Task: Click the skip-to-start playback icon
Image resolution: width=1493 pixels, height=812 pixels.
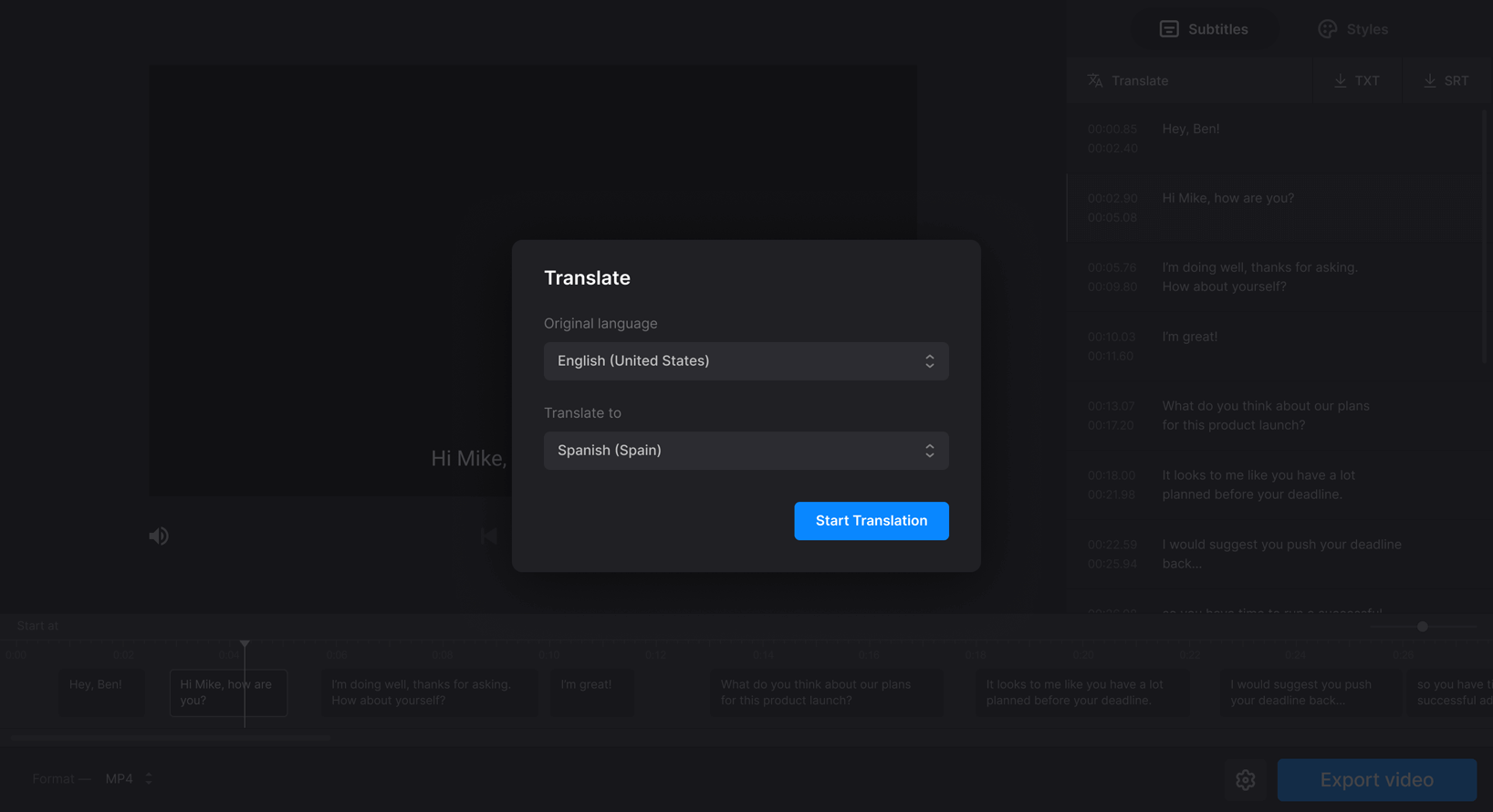Action: pyautogui.click(x=489, y=536)
